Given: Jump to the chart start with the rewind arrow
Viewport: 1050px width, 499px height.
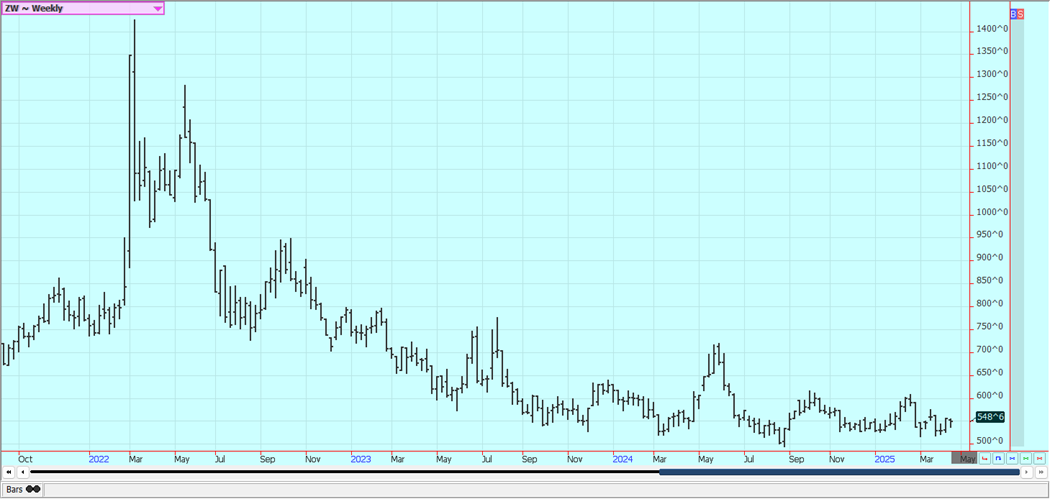Looking at the screenshot, I should 9,472.
